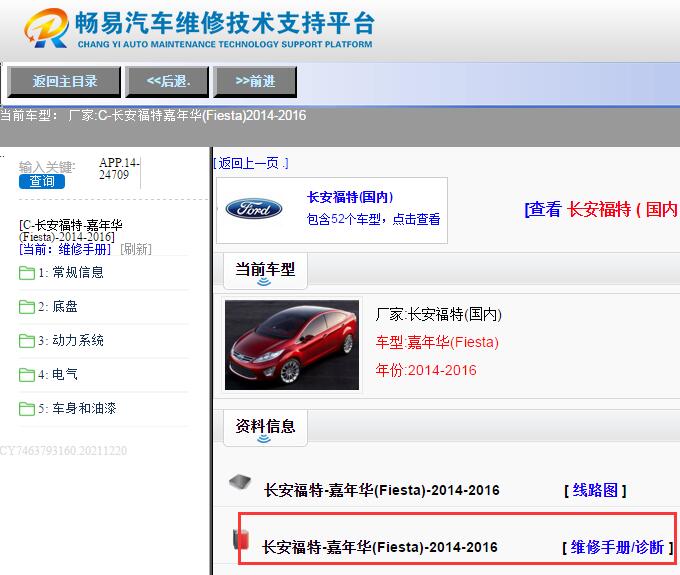
Task: Click the 厂家:长安福特(国内) text
Action: 438,314
